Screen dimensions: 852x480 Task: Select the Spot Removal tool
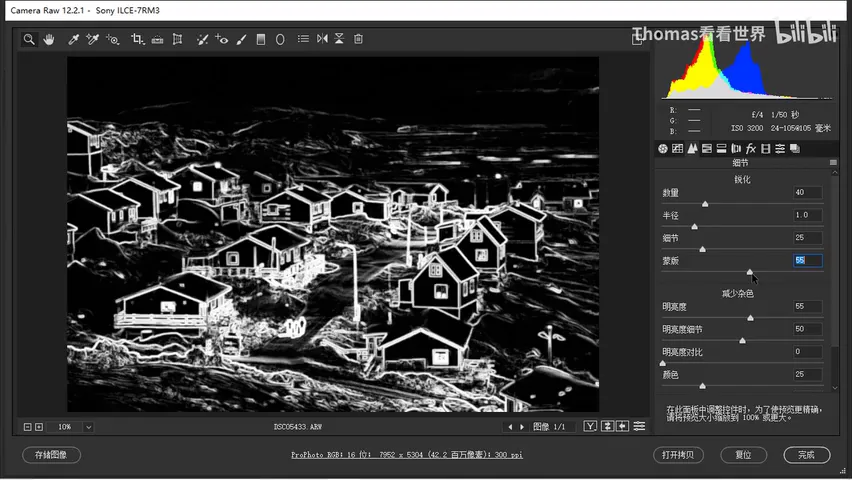pyautogui.click(x=202, y=39)
